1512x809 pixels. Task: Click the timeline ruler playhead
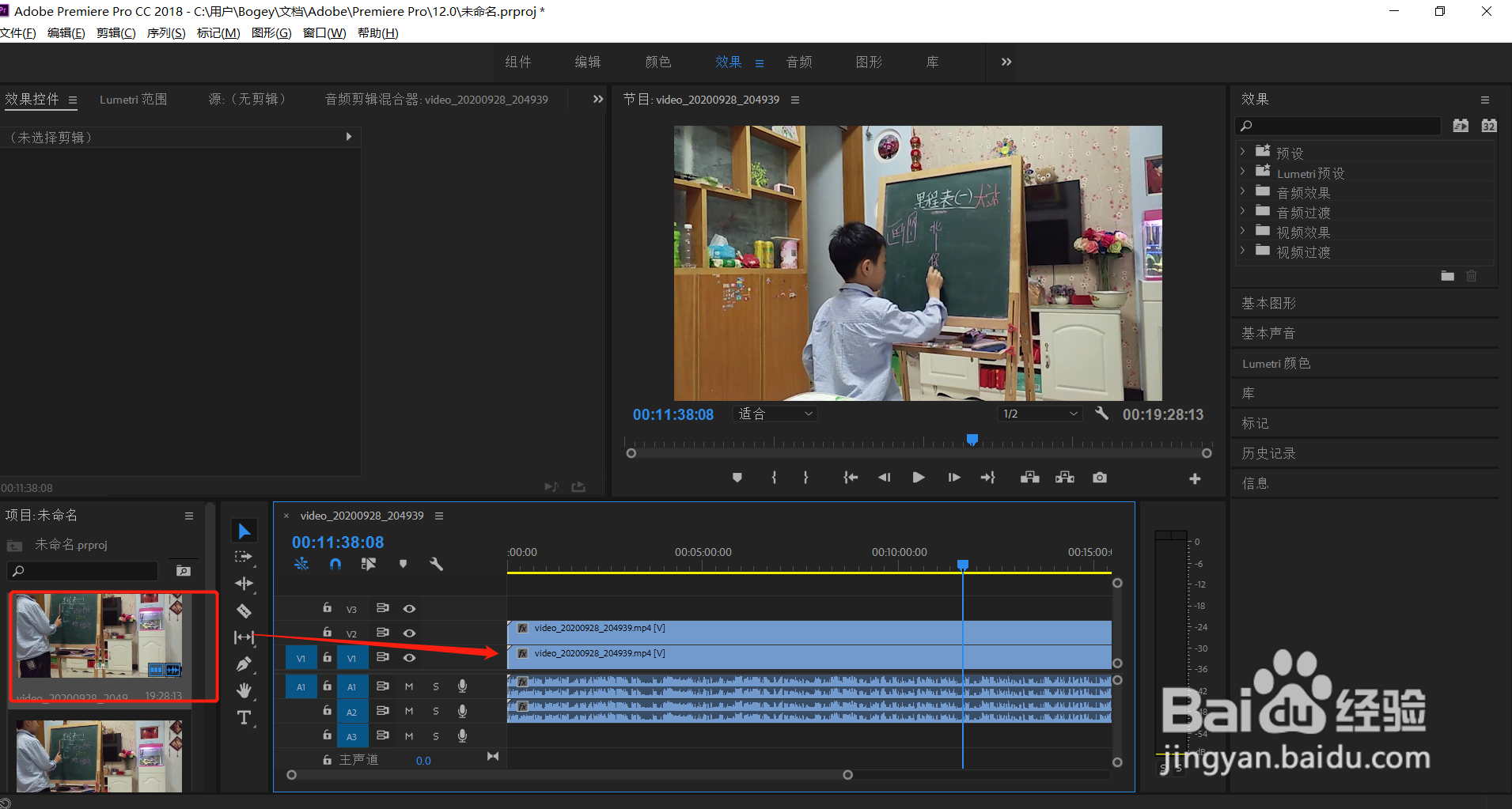tap(963, 565)
